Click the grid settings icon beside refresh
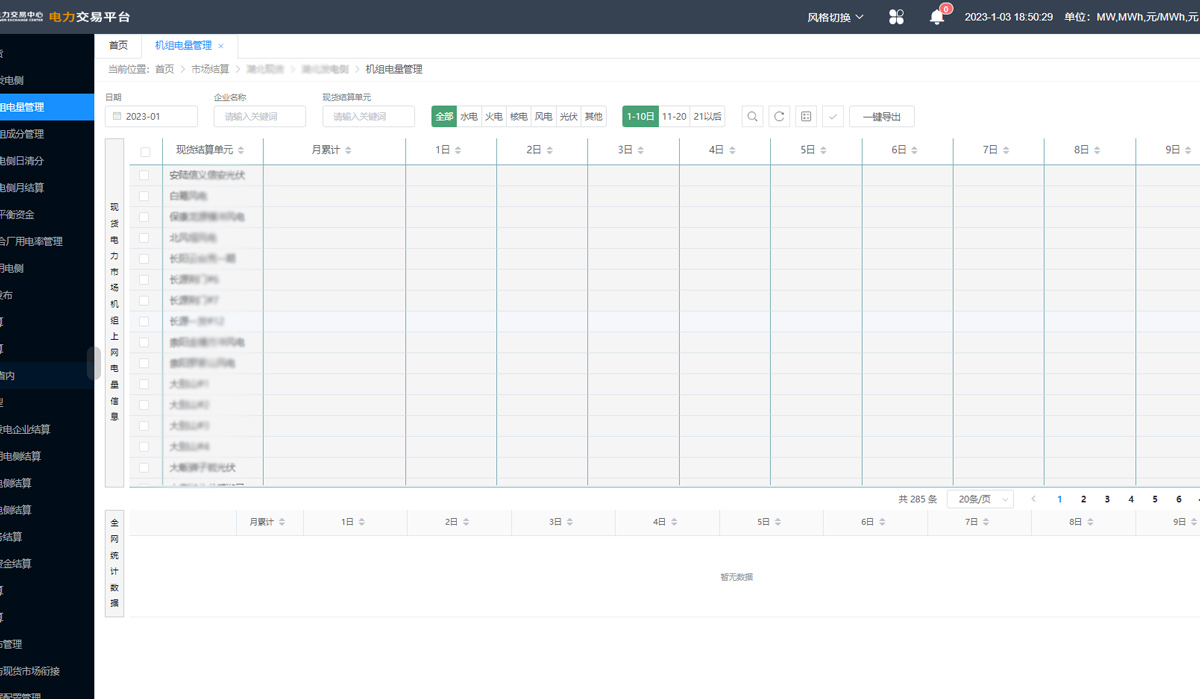 click(x=806, y=116)
